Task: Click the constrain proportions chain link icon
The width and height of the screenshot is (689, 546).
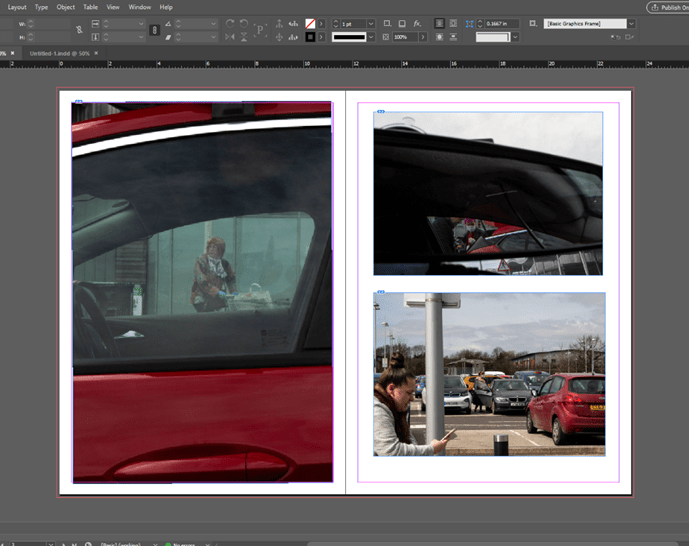Action: coord(79,30)
